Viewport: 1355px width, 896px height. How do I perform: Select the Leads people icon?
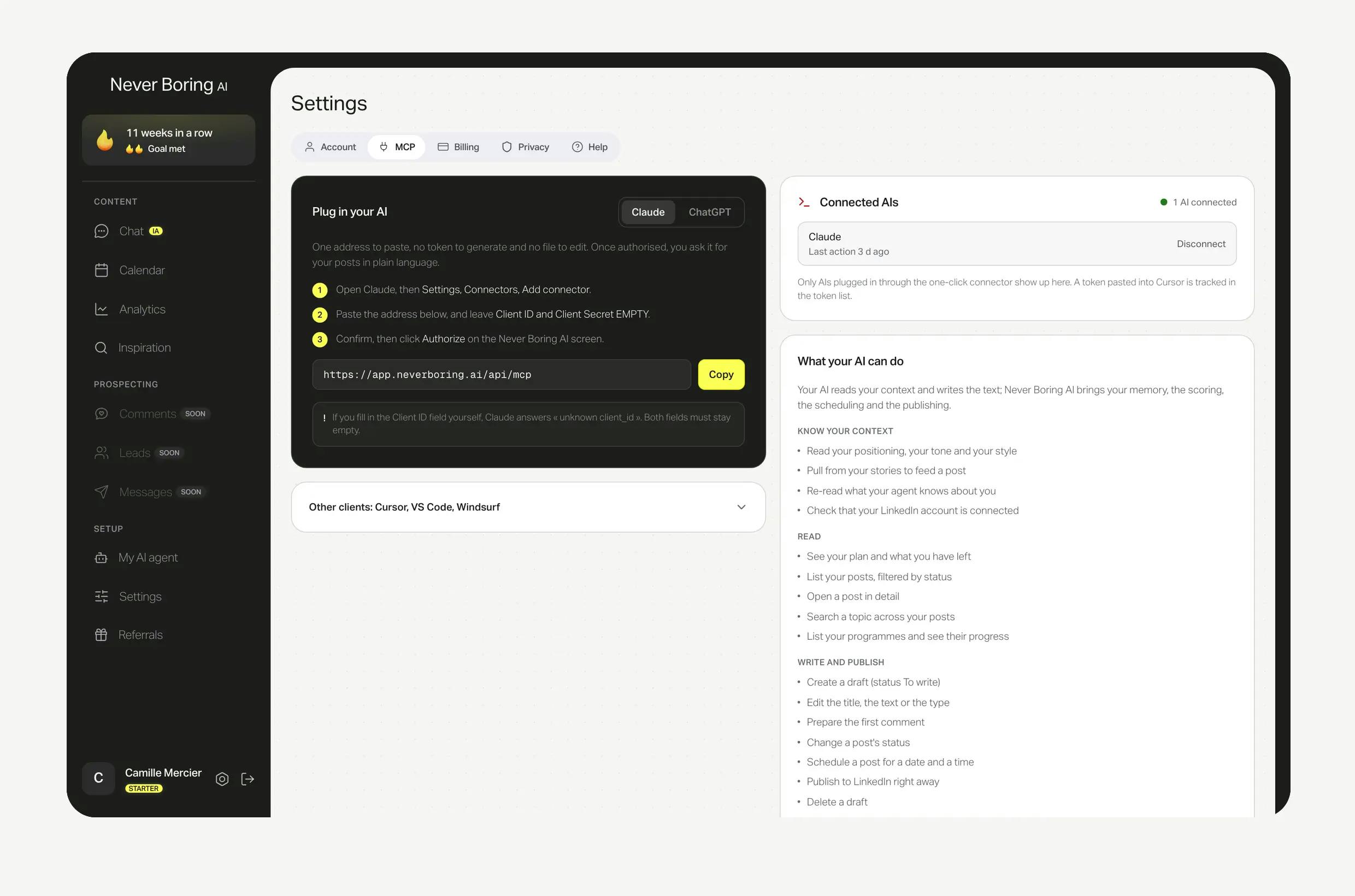(101, 452)
